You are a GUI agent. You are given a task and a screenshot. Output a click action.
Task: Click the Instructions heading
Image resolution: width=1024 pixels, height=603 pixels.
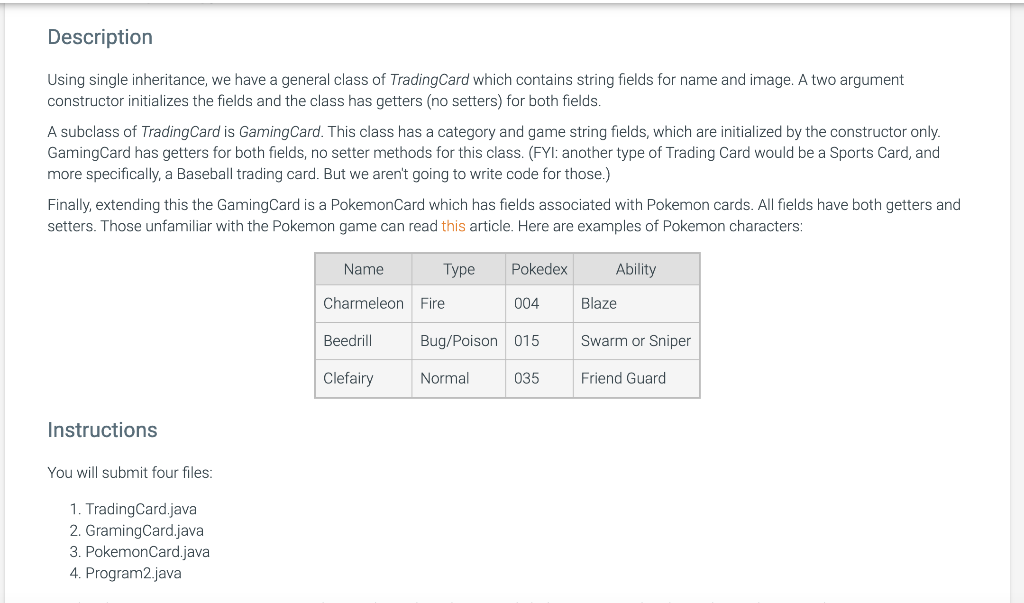tap(102, 430)
